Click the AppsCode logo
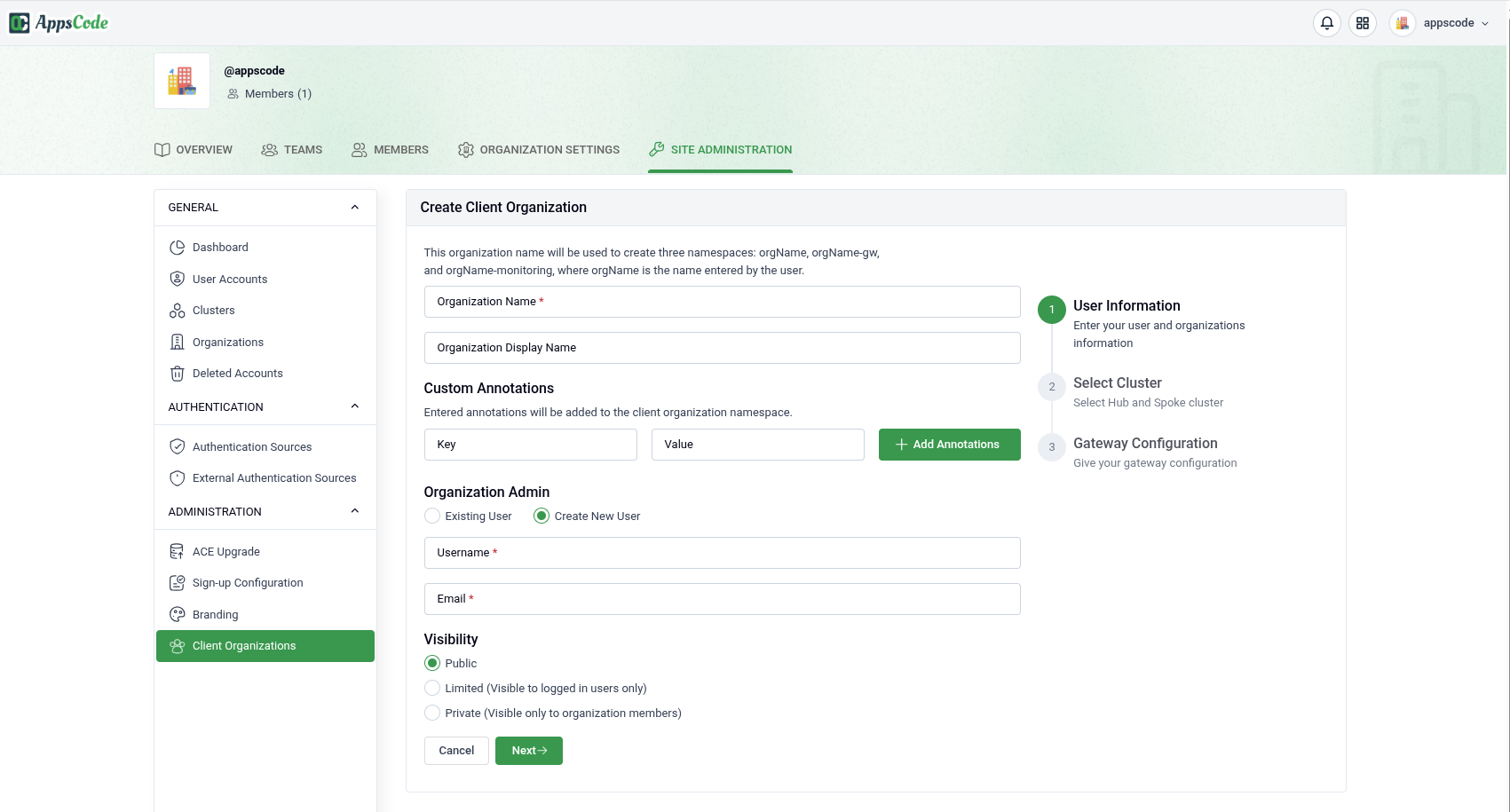The height and width of the screenshot is (812, 1510). coord(59,23)
